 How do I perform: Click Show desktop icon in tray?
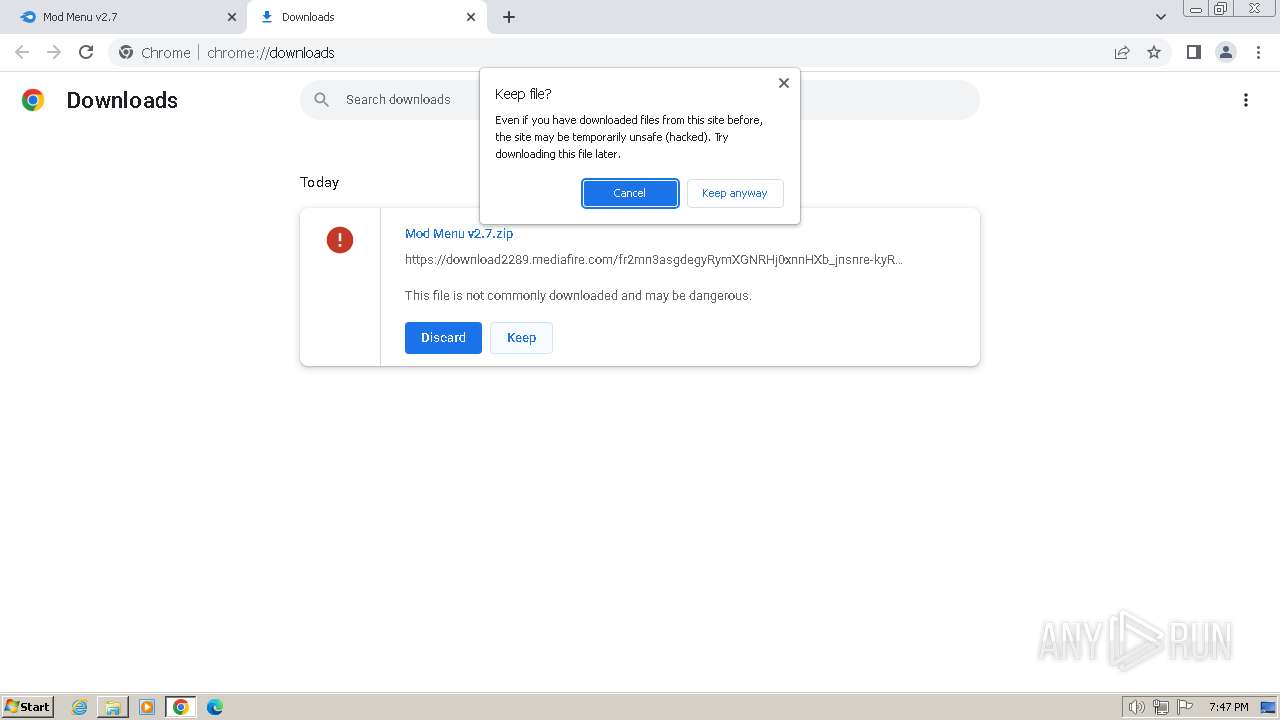tap(1268, 707)
